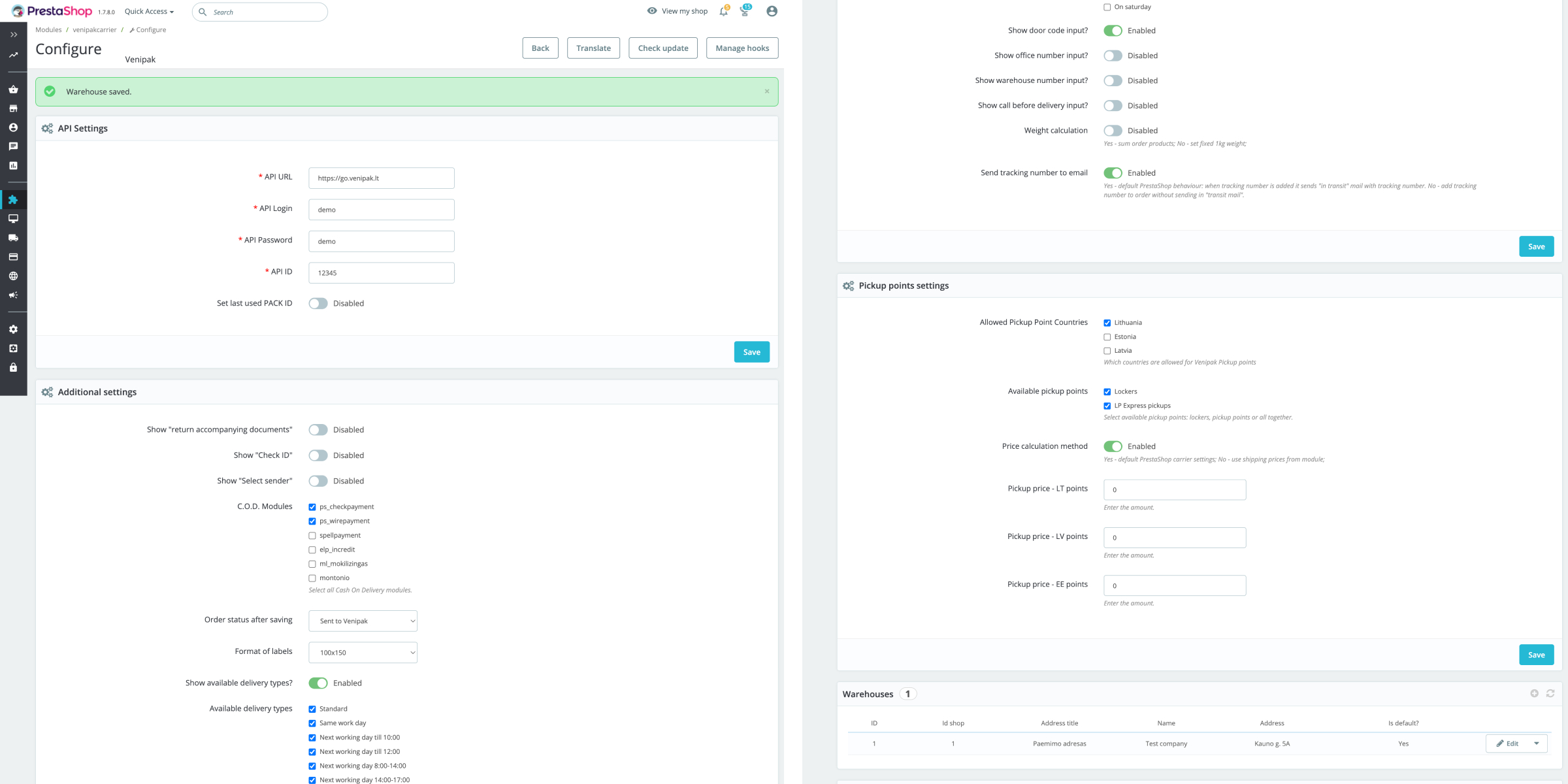Expand the arrow beside warehouse Edit button

(1537, 743)
